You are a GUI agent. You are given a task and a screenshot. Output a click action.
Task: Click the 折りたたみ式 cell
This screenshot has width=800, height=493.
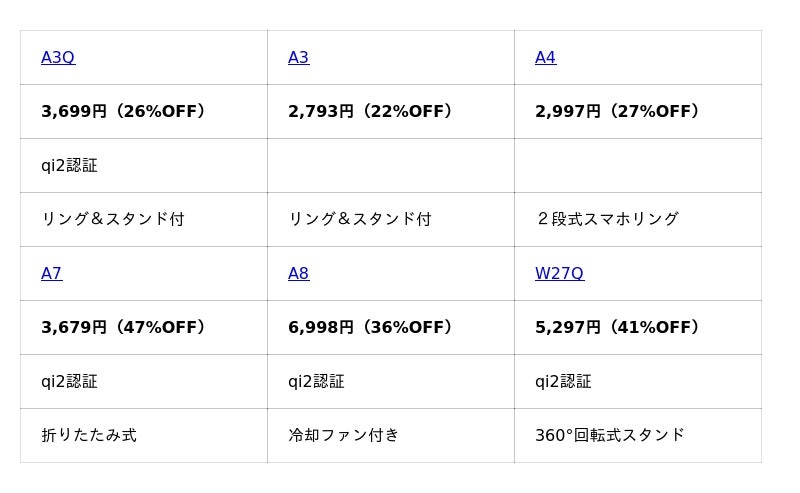tap(89, 436)
